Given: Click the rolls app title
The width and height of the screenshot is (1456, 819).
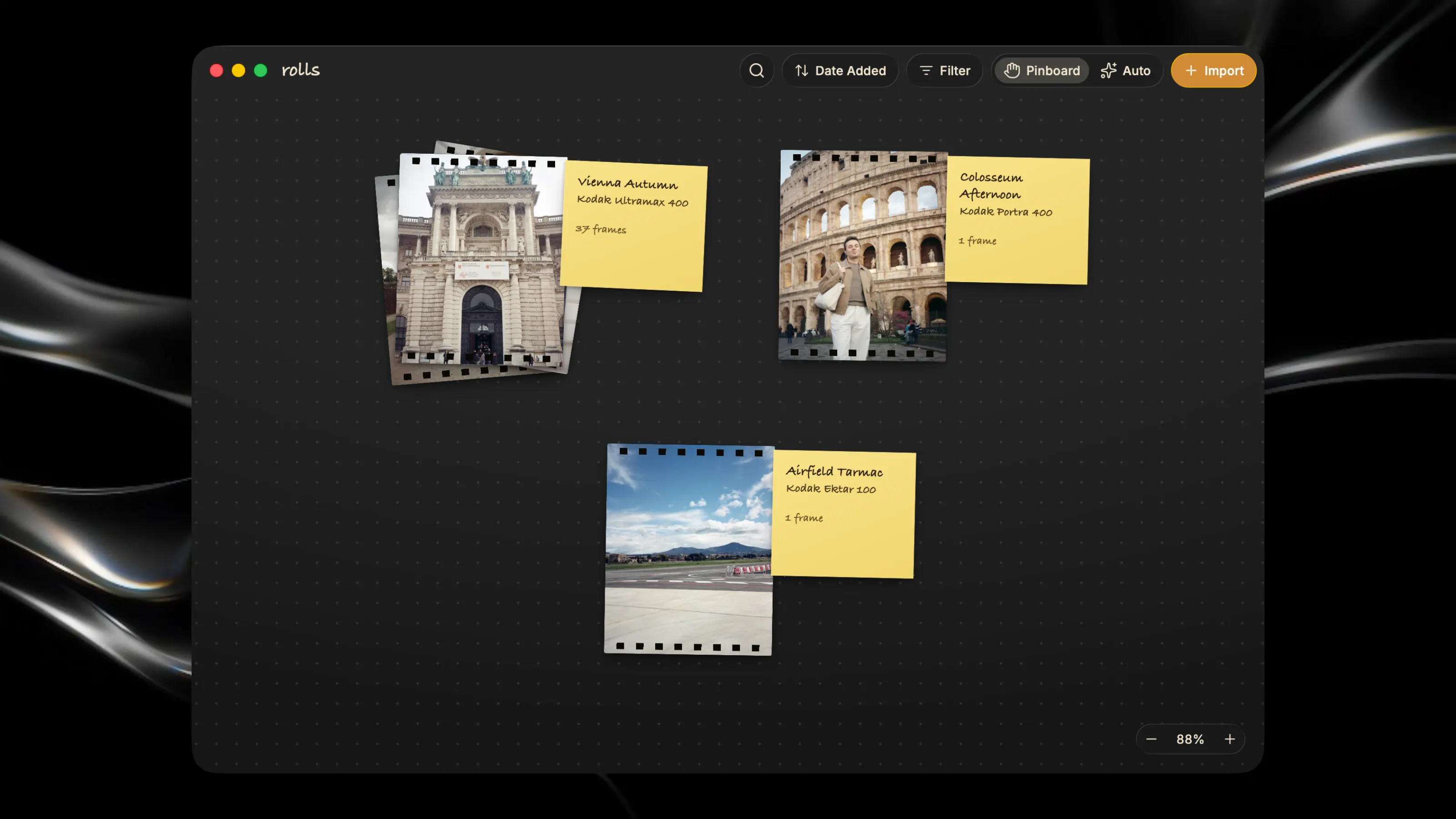Looking at the screenshot, I should pos(301,70).
